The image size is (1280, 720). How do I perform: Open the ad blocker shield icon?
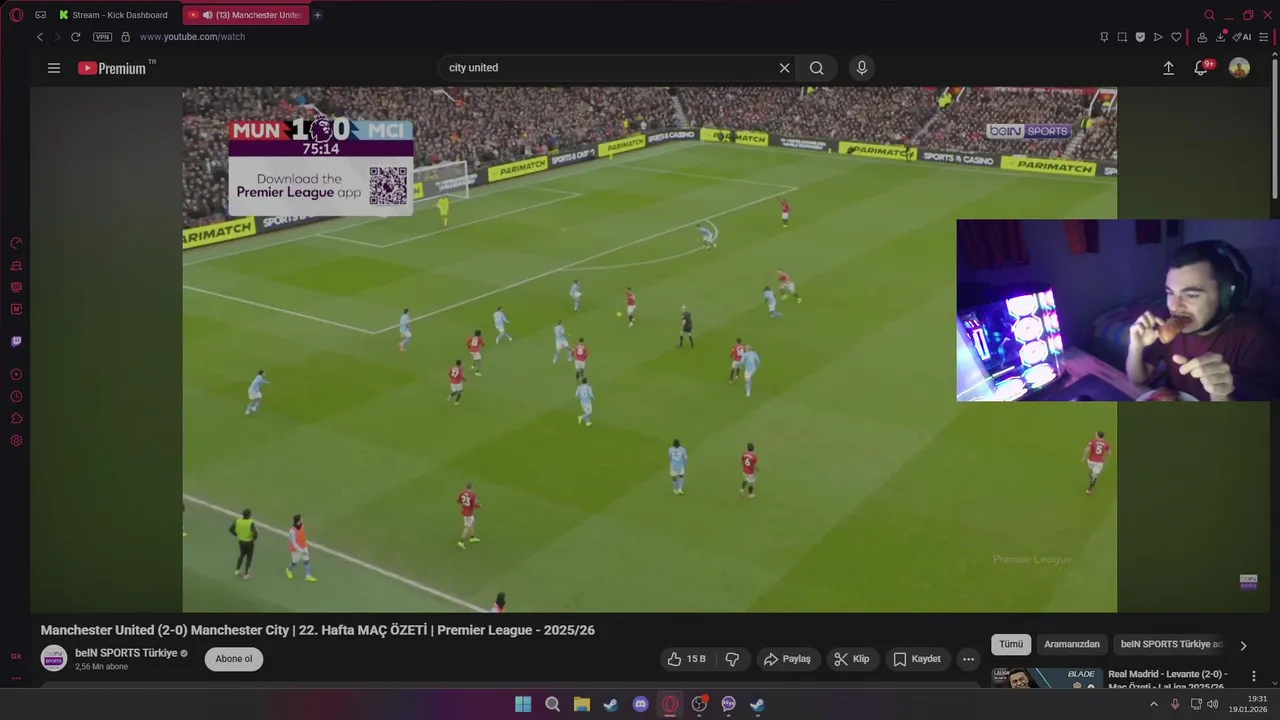[x=1140, y=37]
